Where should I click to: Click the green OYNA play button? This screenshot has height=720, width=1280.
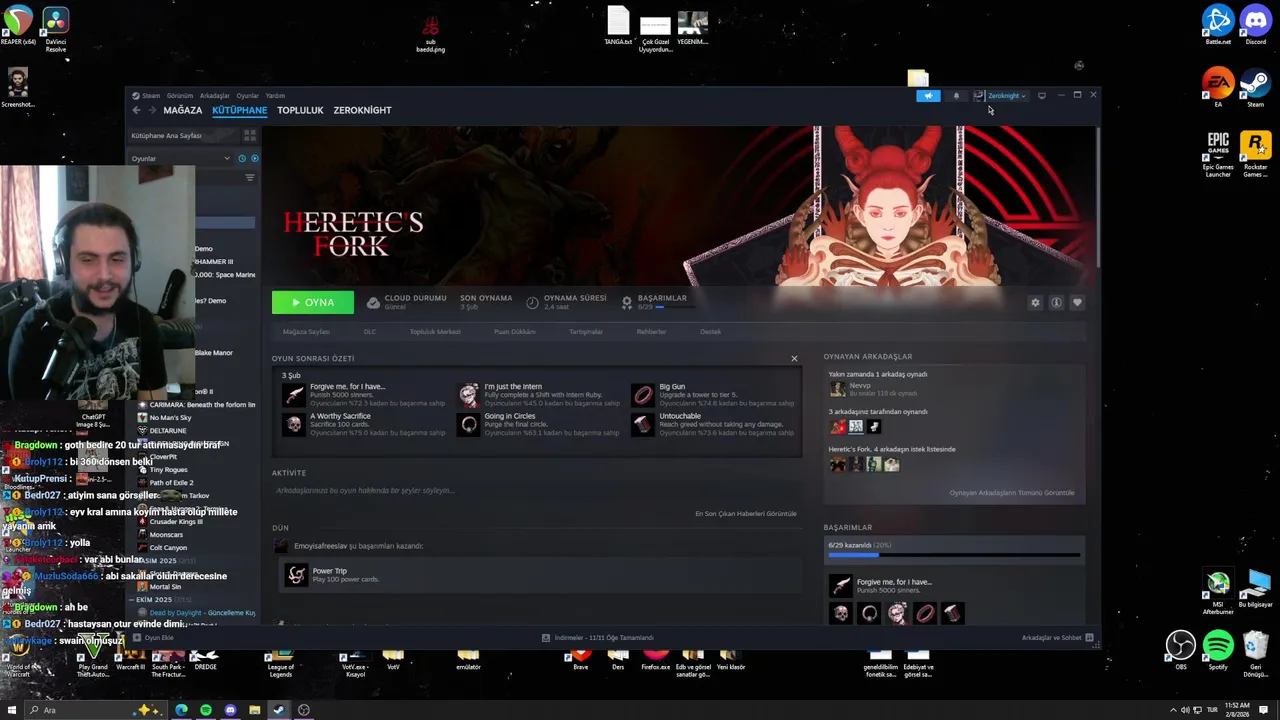tap(313, 302)
